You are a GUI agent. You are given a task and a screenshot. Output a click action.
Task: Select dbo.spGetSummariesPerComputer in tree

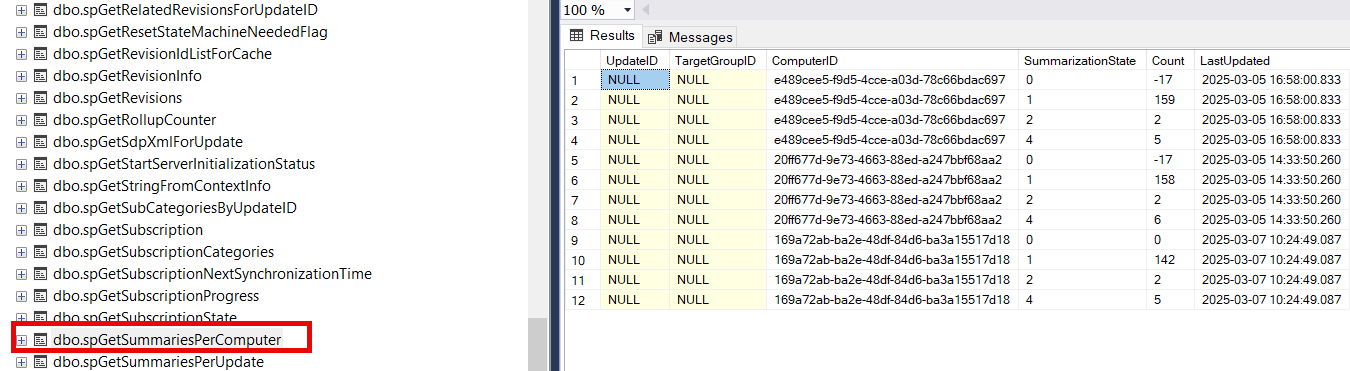[167, 340]
